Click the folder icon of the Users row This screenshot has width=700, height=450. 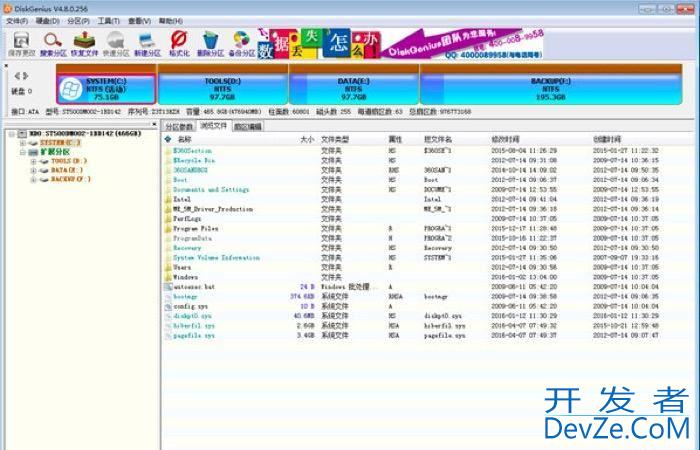point(168,267)
